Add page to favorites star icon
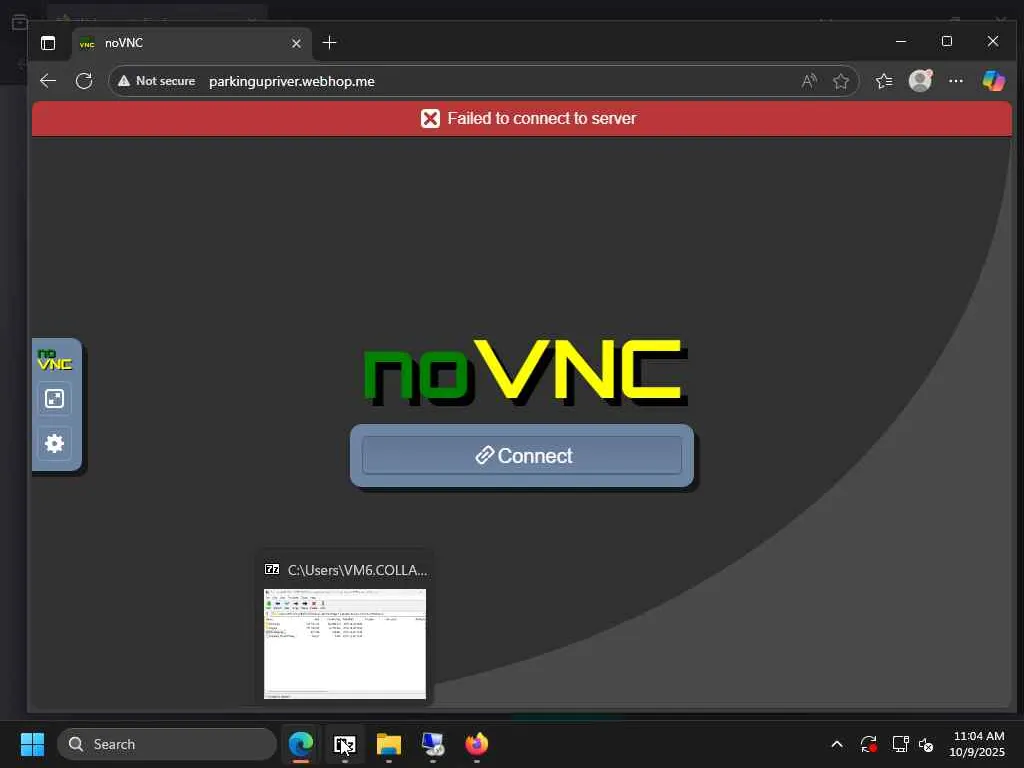The width and height of the screenshot is (1024, 768). 841,81
